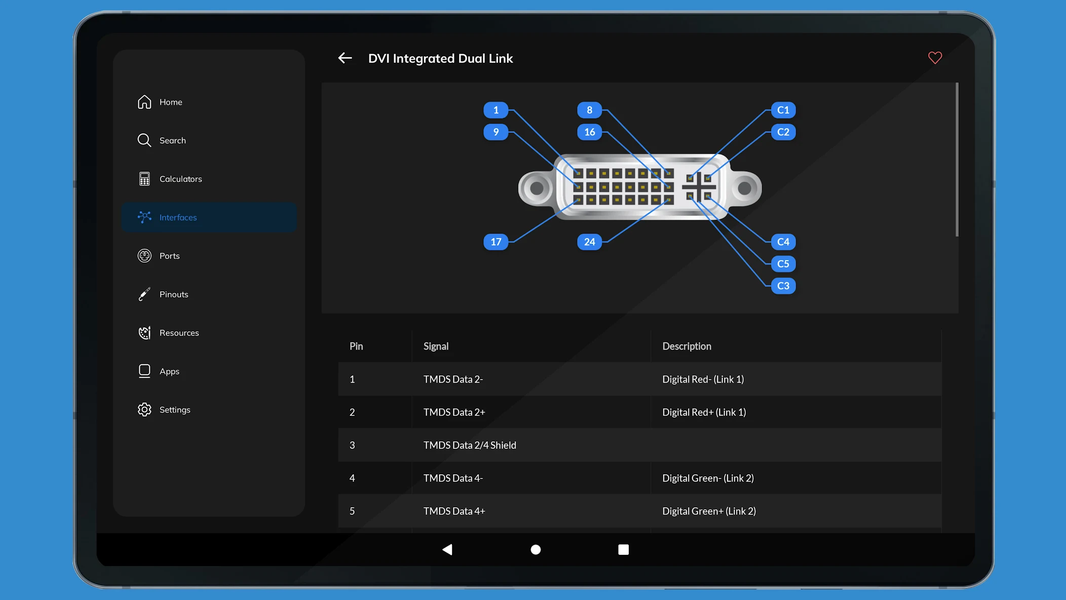Select pin 17 callout on the connector diagram
Image resolution: width=1066 pixels, height=600 pixels.
click(496, 241)
